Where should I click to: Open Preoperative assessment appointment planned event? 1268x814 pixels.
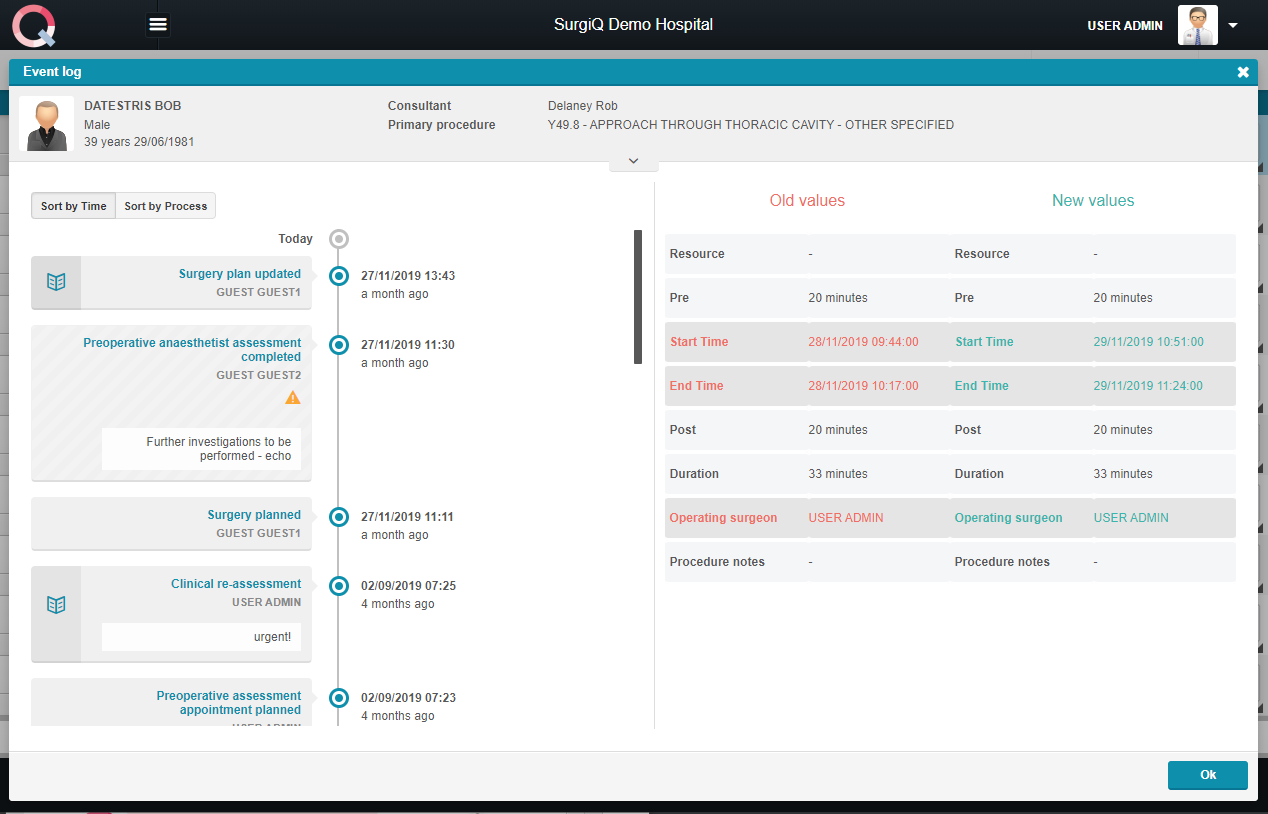(229, 703)
